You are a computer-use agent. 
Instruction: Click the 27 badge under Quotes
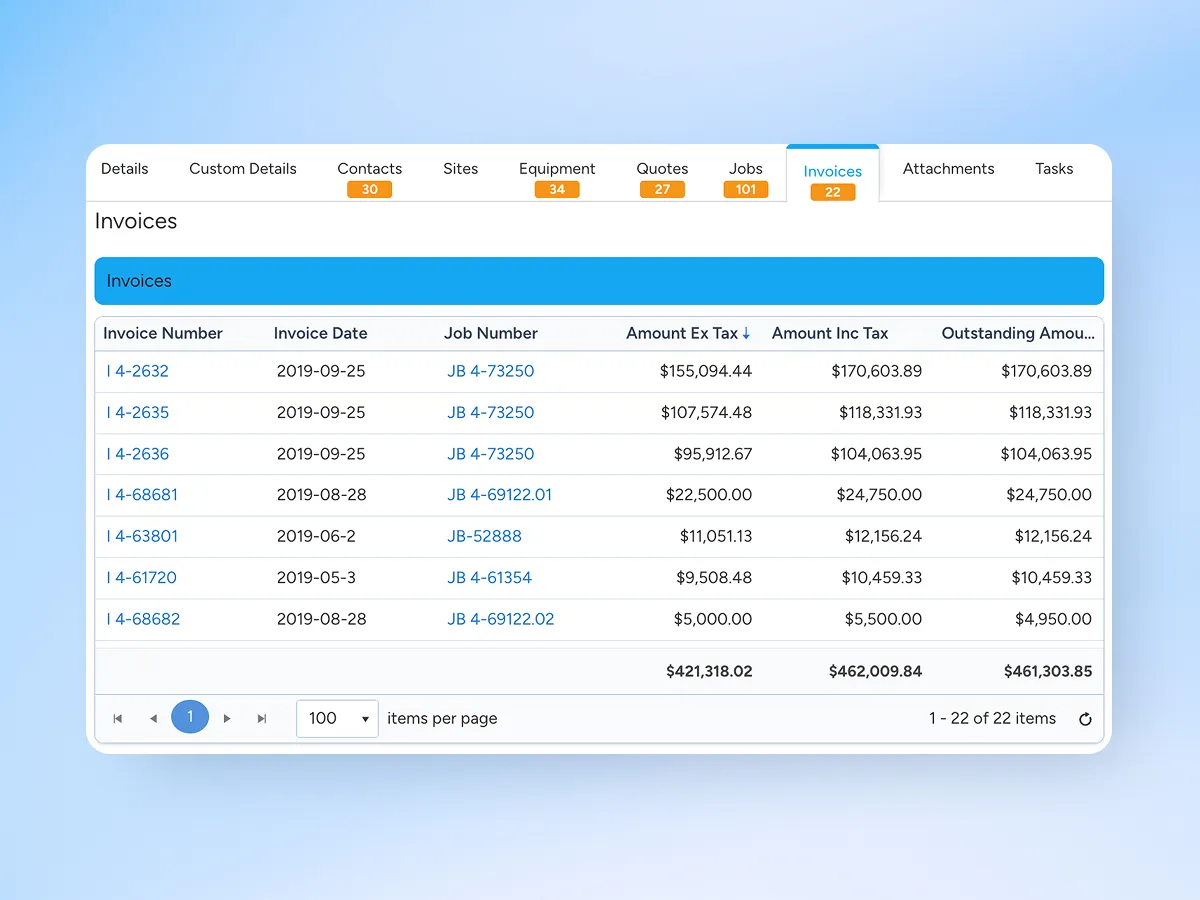[x=662, y=190]
